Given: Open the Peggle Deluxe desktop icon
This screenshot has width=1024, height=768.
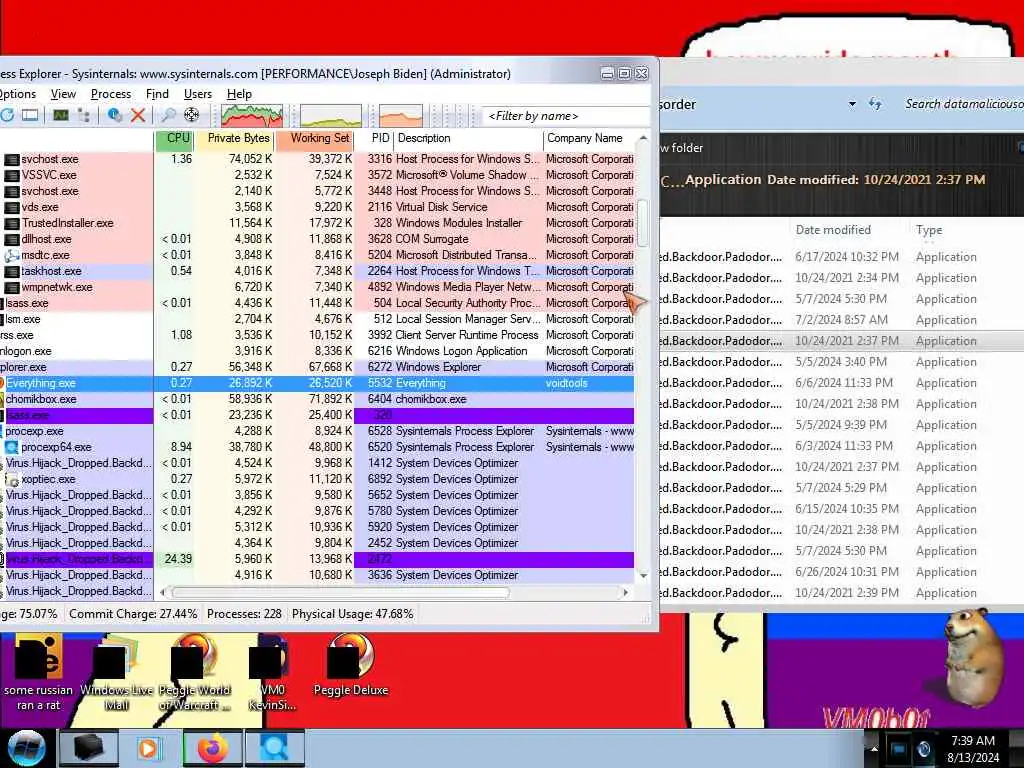Looking at the screenshot, I should [351, 665].
